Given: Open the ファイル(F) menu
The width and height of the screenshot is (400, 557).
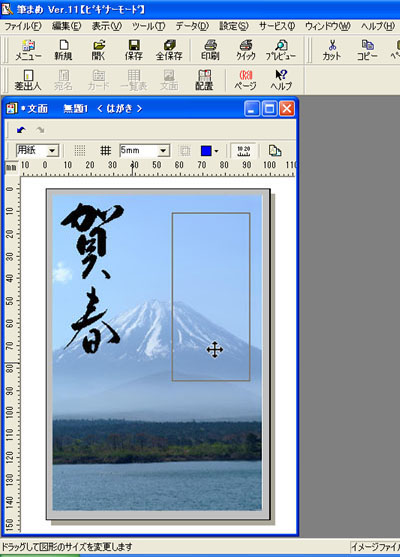Looking at the screenshot, I should pos(23,26).
